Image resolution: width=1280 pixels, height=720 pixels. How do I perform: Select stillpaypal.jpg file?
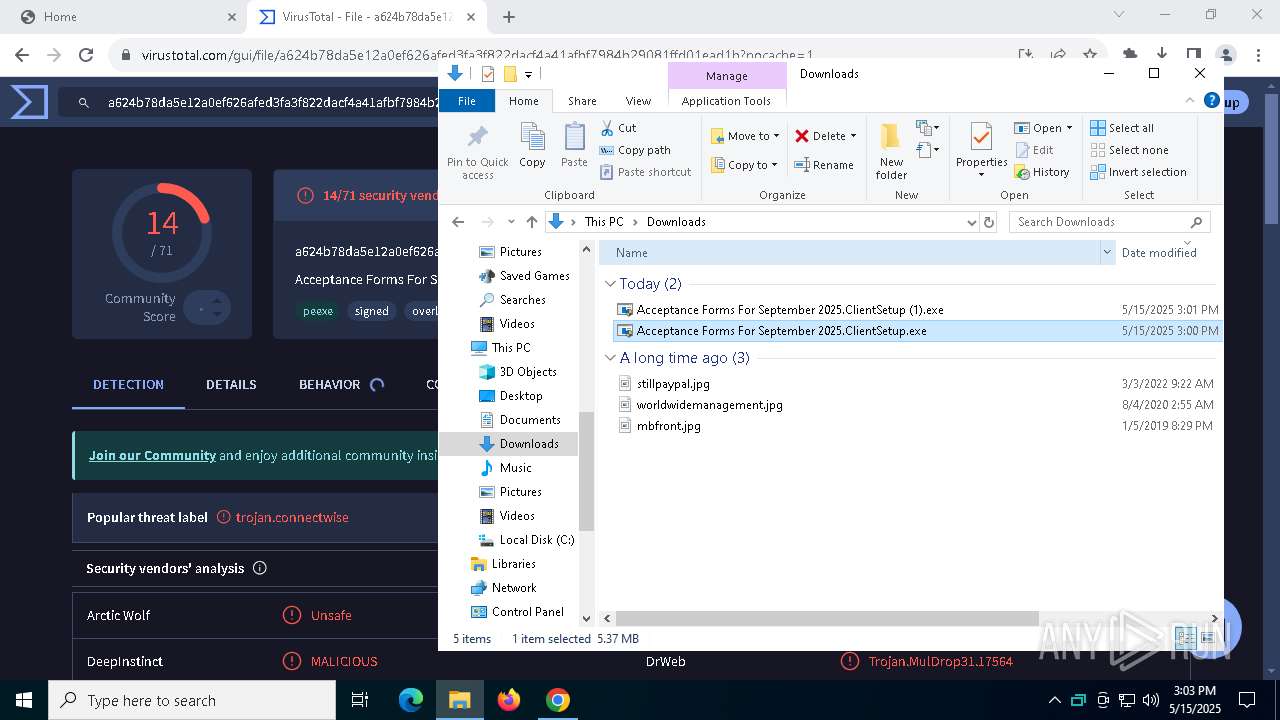click(672, 383)
